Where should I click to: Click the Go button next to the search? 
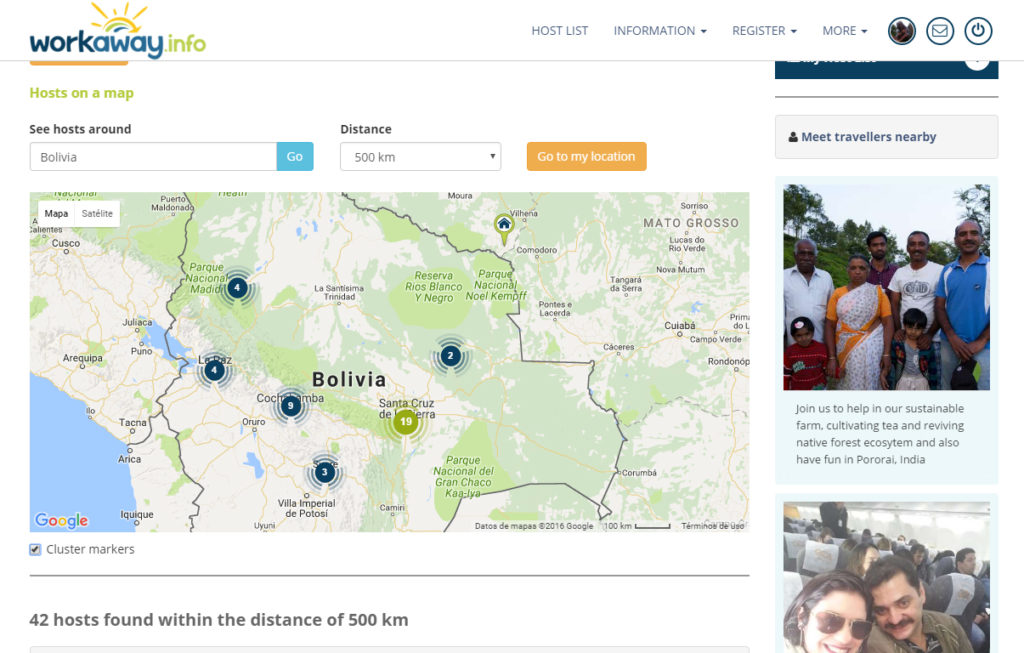pos(295,157)
